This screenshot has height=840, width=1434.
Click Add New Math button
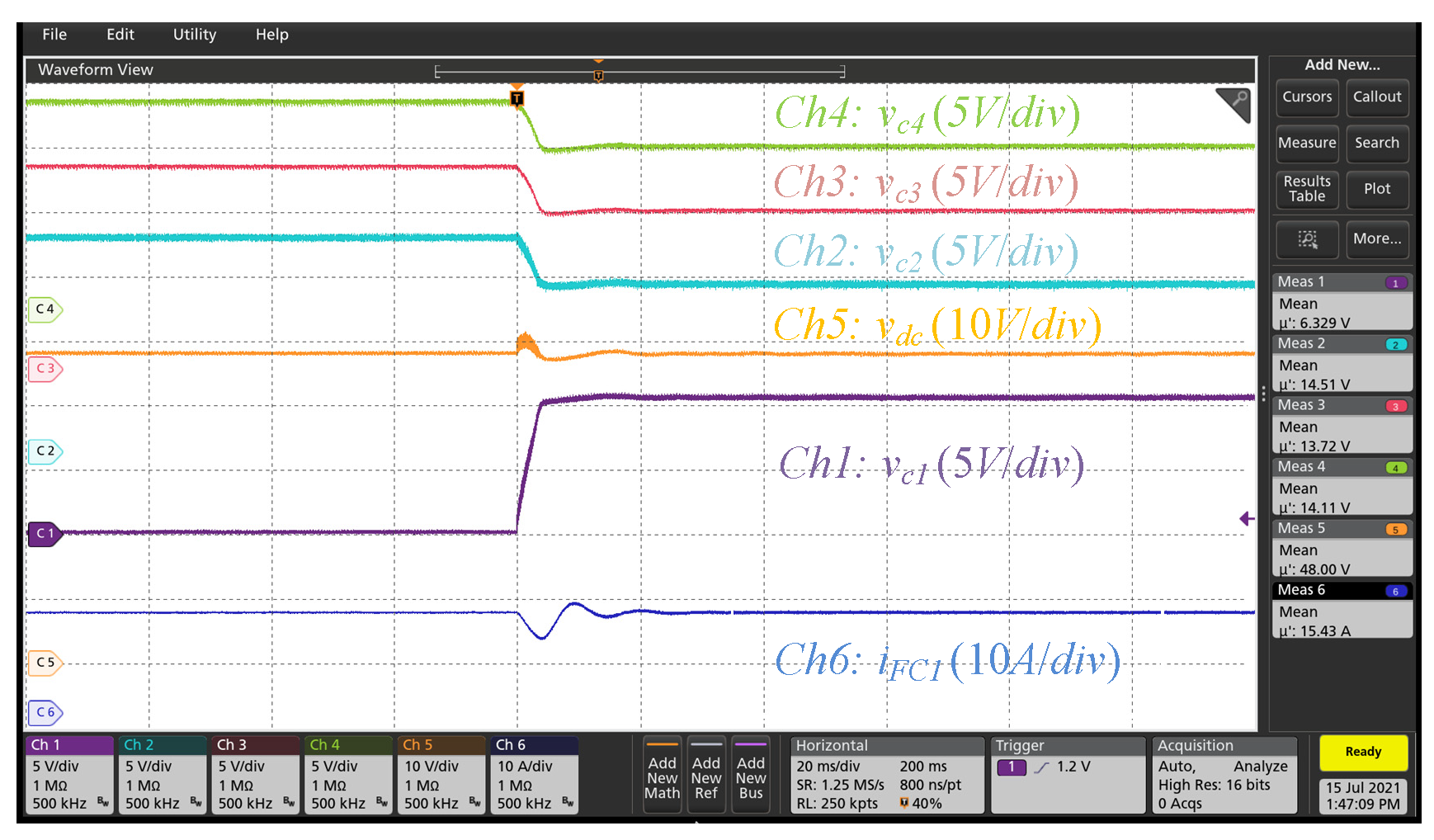(x=662, y=776)
